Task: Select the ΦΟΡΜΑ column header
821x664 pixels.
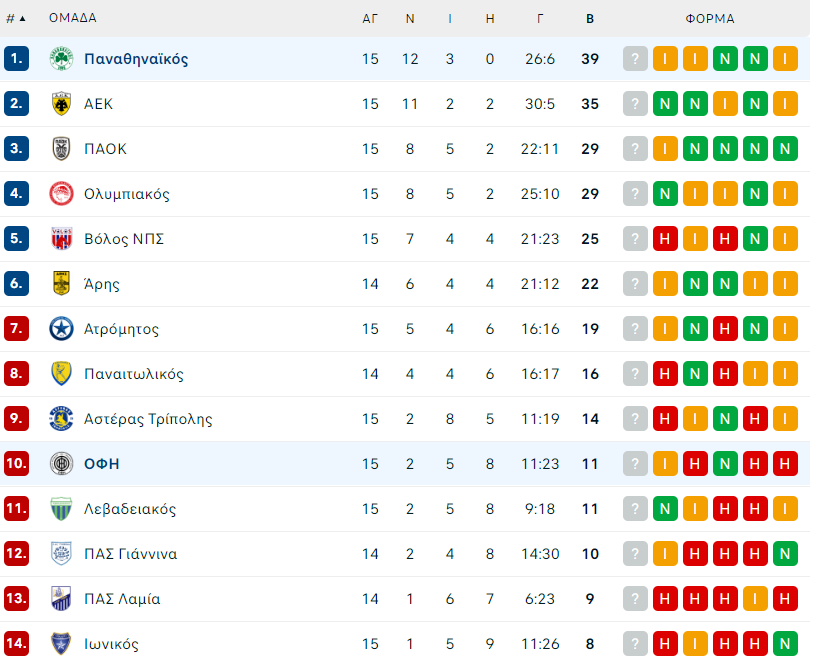Action: (x=710, y=19)
